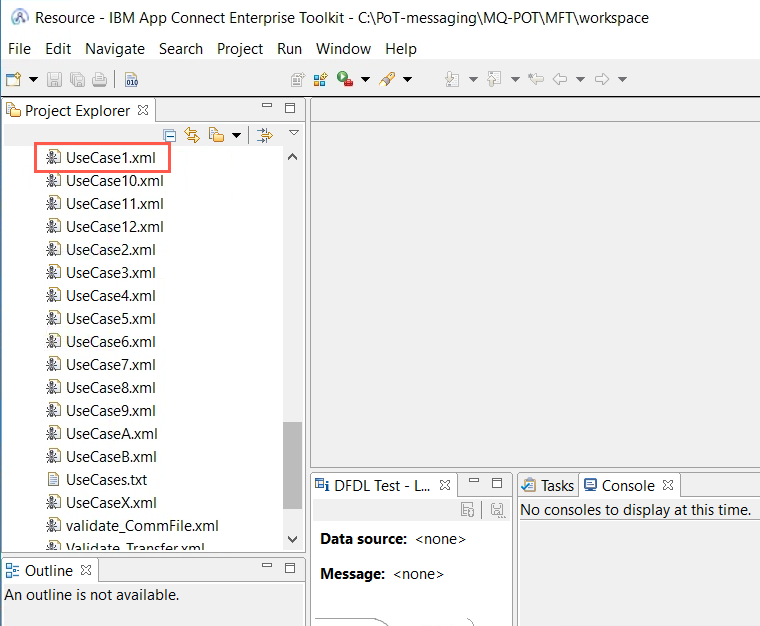The height and width of the screenshot is (626, 760).
Task: Select UseCases.txt file
Action: click(97, 480)
